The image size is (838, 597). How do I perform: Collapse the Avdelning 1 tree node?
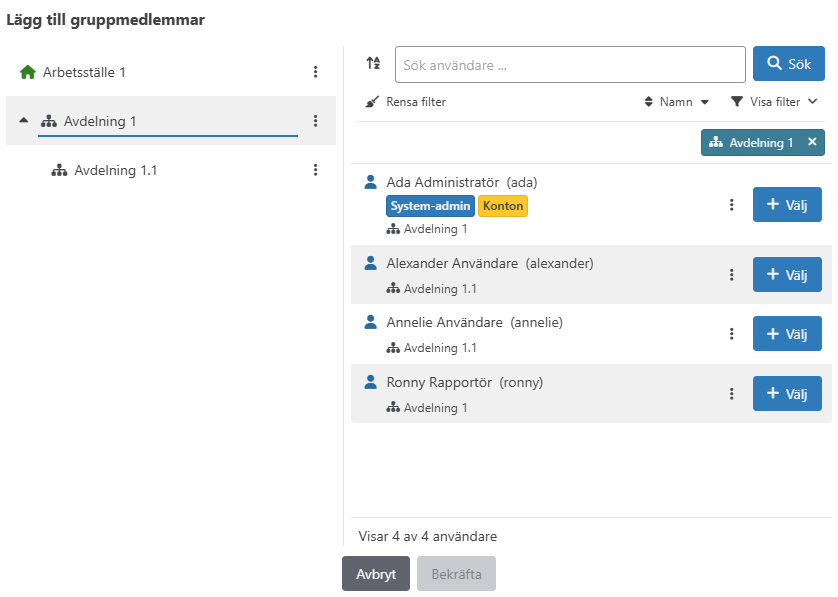[x=24, y=120]
